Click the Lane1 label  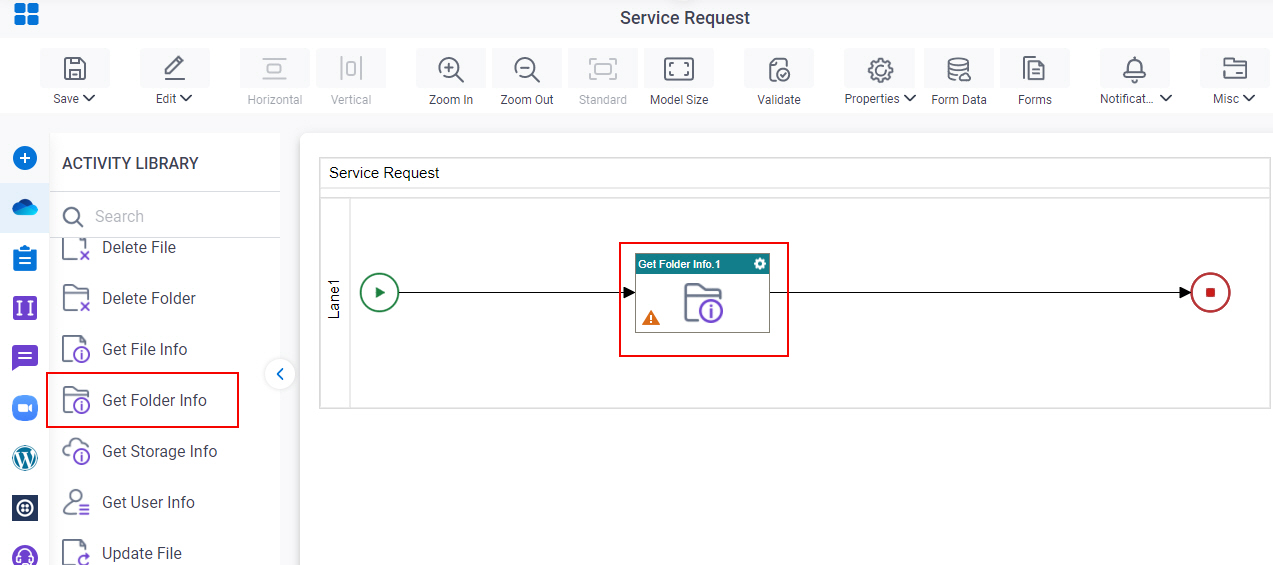coord(335,299)
